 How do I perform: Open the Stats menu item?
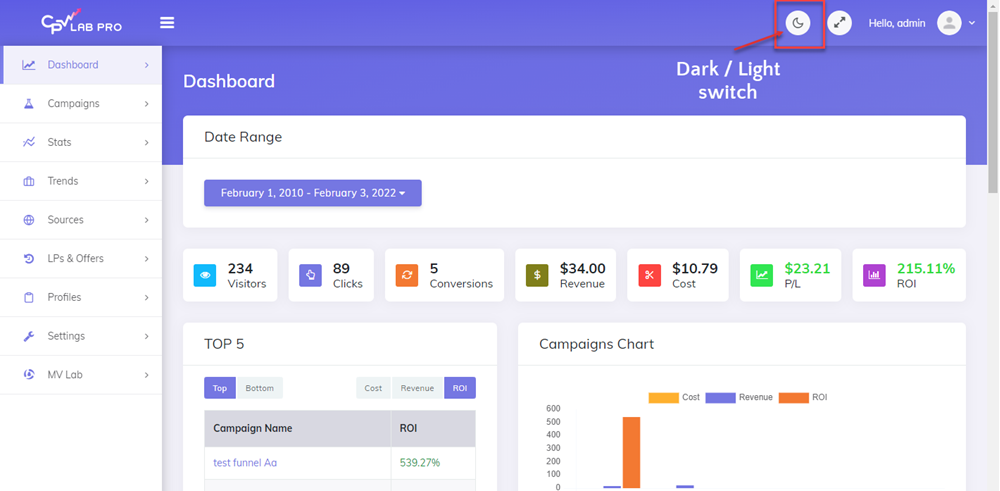click(81, 142)
